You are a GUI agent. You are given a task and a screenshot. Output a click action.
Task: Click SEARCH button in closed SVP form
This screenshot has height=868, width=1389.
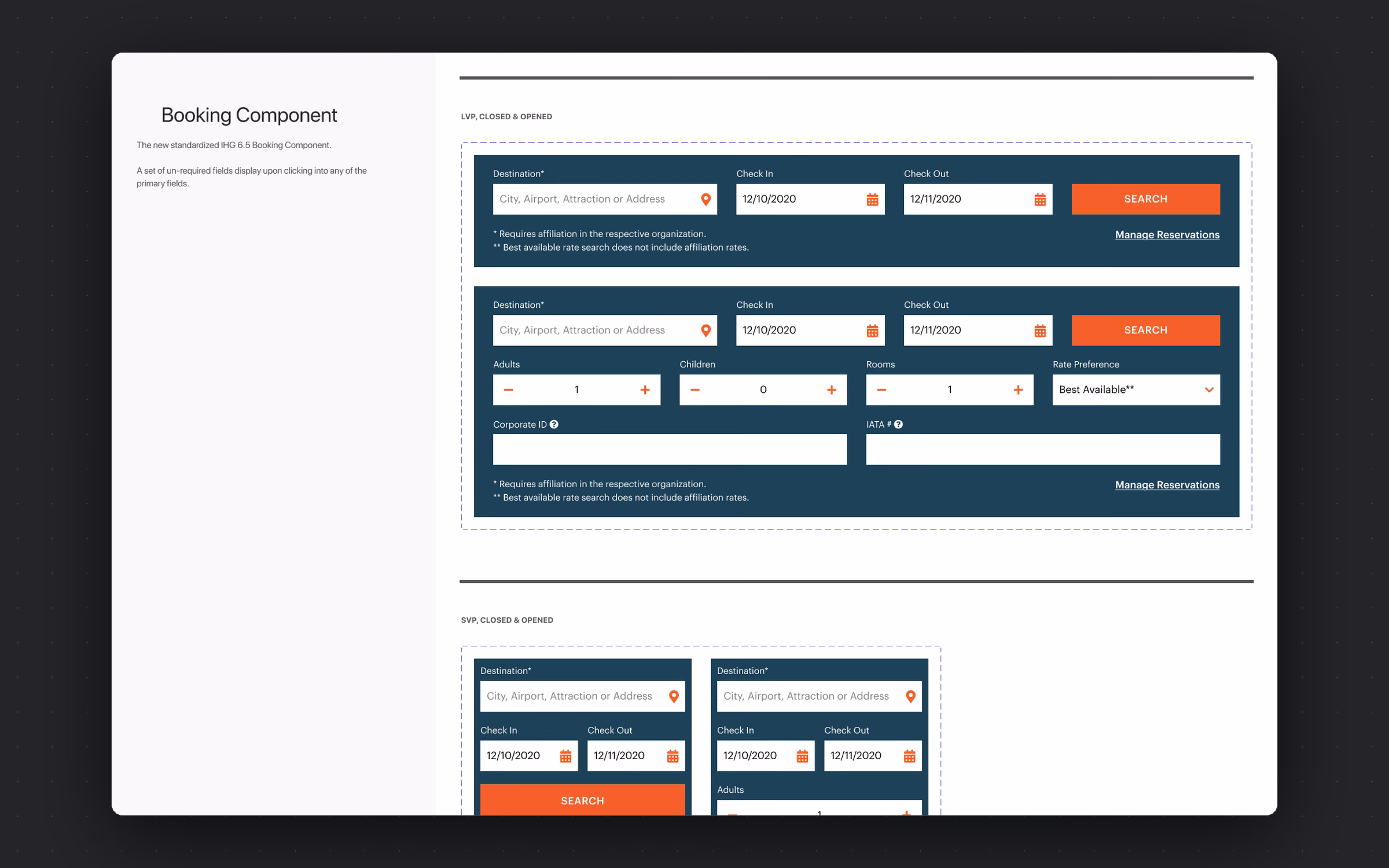point(582,800)
